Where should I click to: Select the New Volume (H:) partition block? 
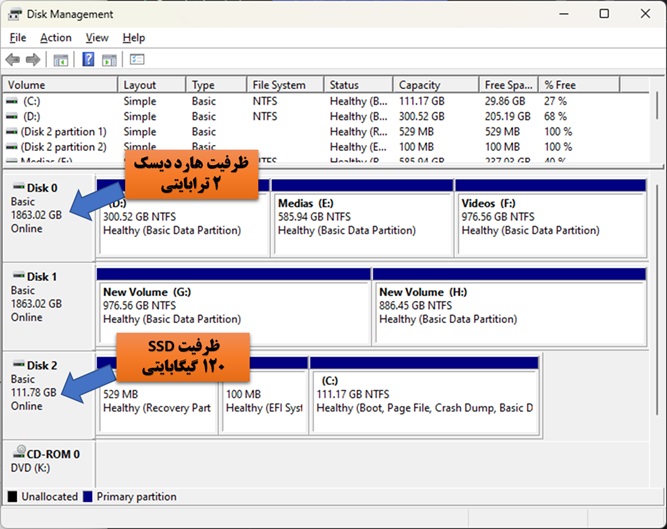[x=509, y=306]
